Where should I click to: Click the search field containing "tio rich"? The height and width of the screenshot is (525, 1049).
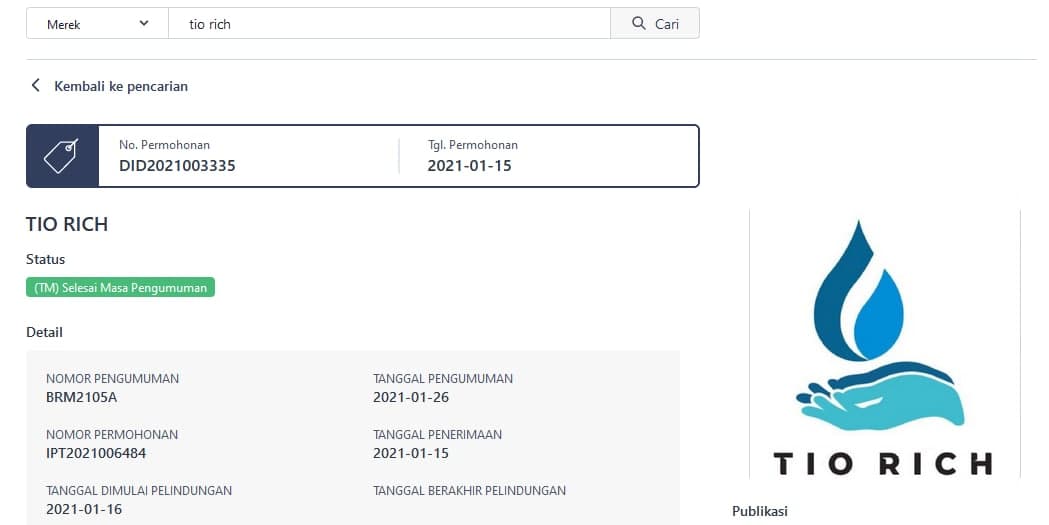tap(388, 24)
